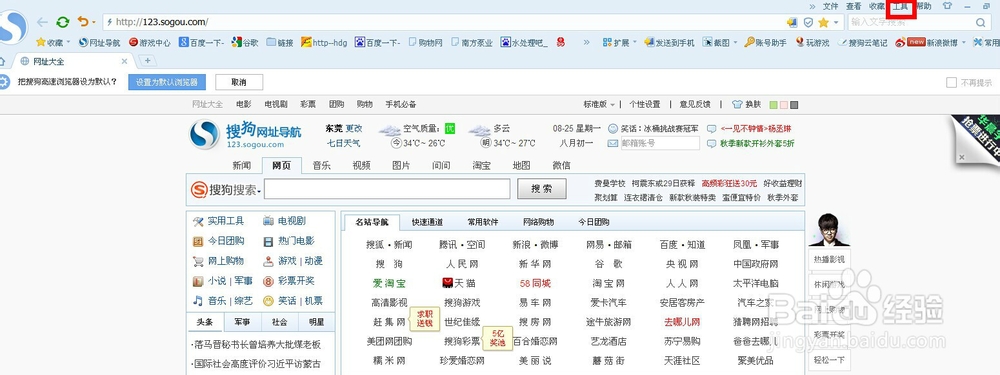
Task: Close the corner page-peel advertisement
Action: 962,157
